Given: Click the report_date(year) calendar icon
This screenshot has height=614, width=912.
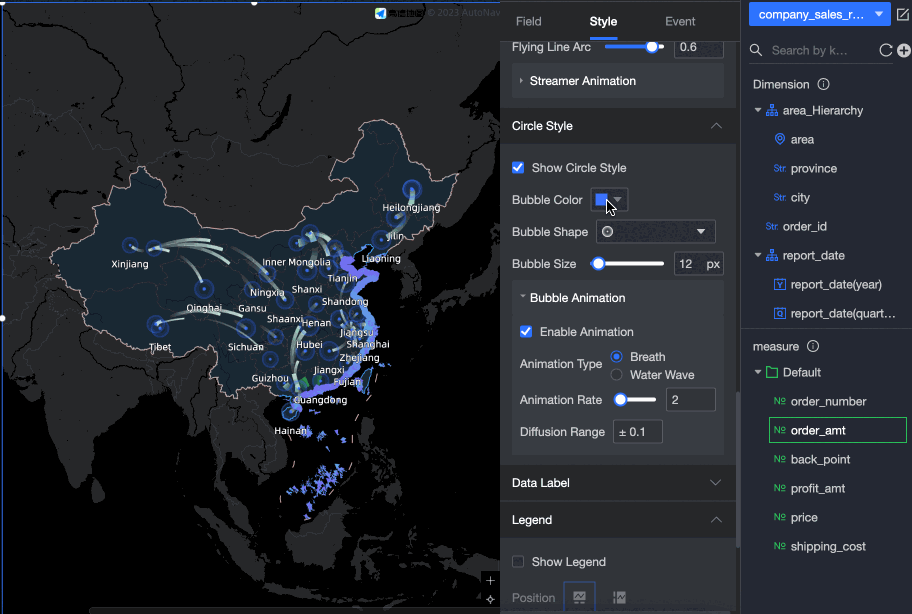Looking at the screenshot, I should pyautogui.click(x=780, y=284).
